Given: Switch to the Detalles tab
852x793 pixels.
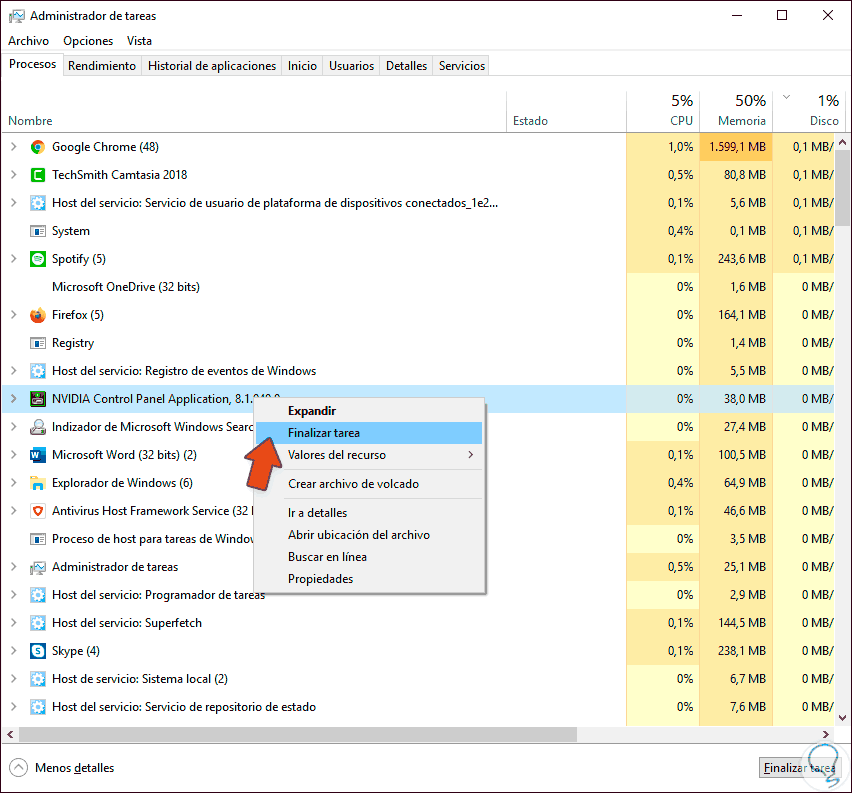Looking at the screenshot, I should pyautogui.click(x=406, y=66).
